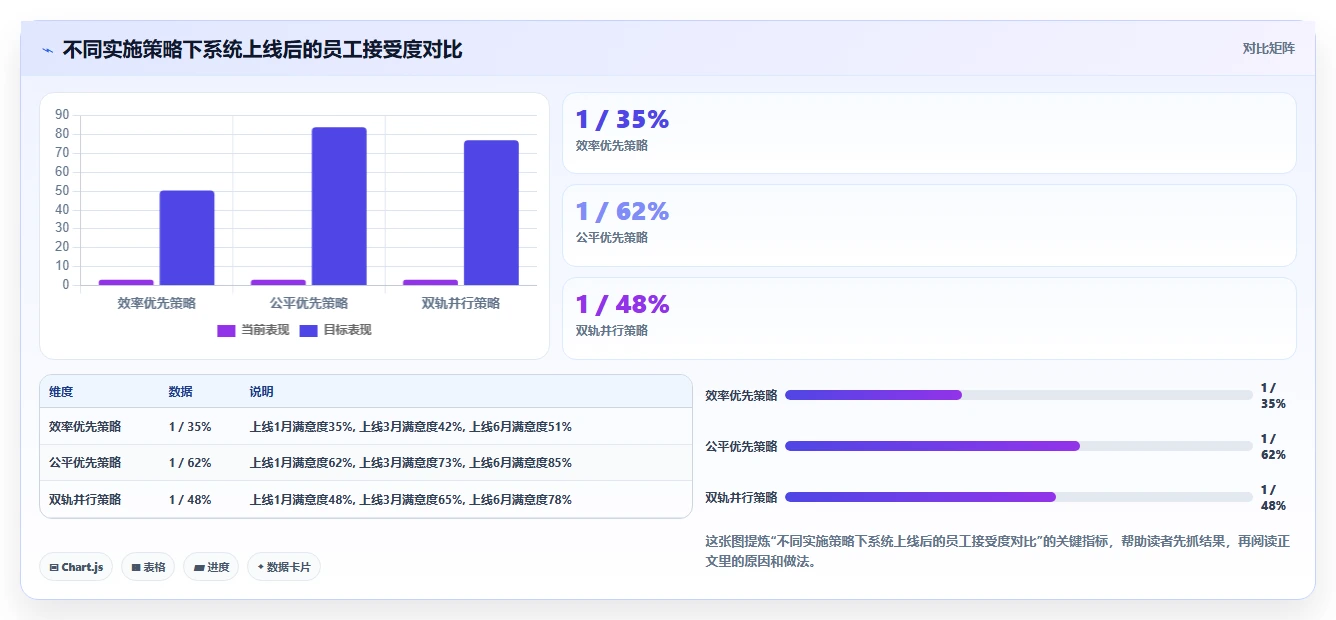Click the 公平优先策略 progress bar
This screenshot has width=1336, height=620.
(x=1018, y=446)
